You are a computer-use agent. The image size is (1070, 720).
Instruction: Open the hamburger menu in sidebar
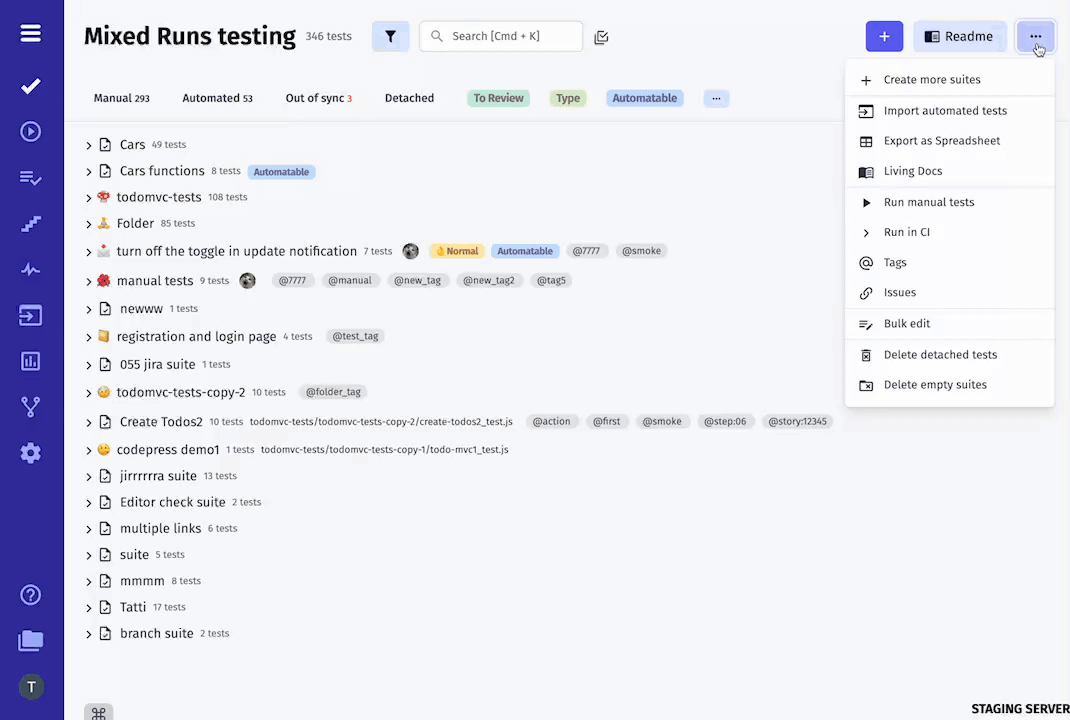click(x=31, y=33)
